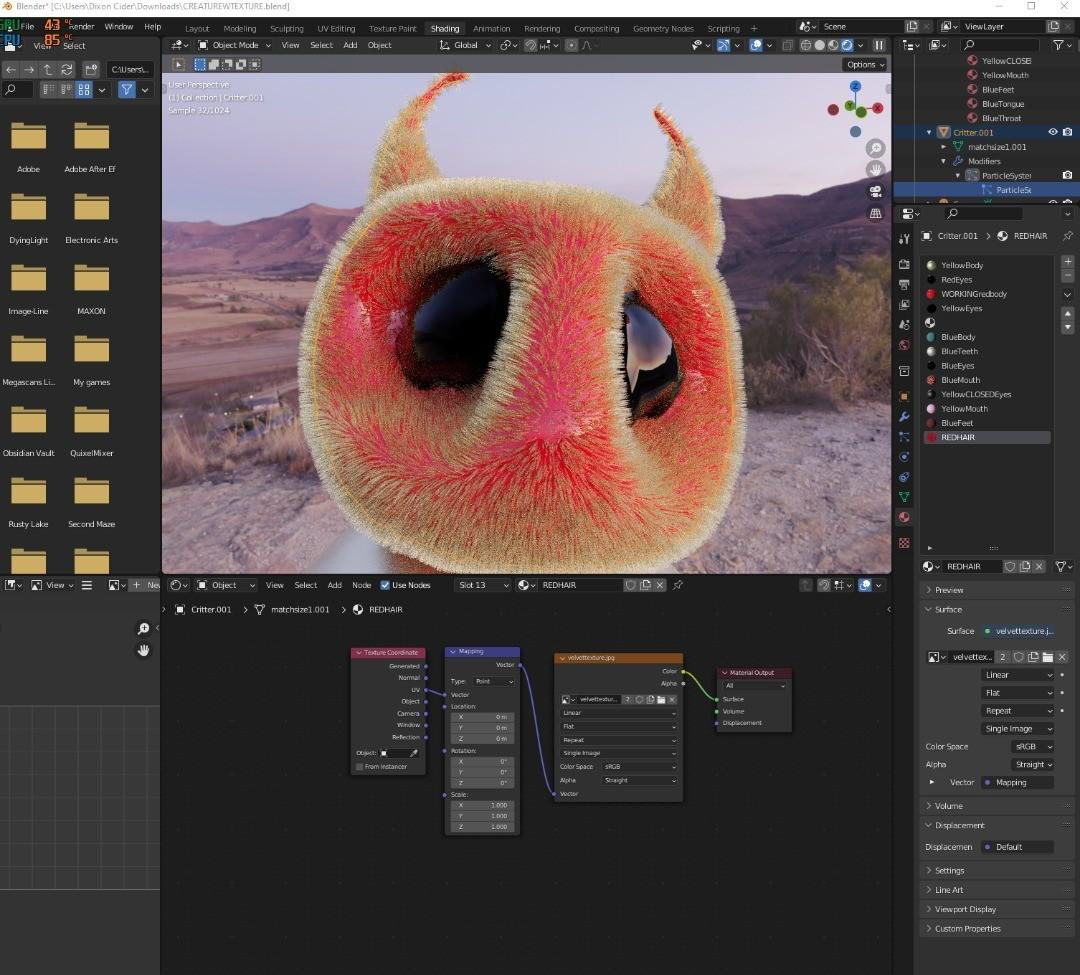Hide Critter.001 with eye icon in outliner
1080x975 pixels.
click(x=1053, y=132)
